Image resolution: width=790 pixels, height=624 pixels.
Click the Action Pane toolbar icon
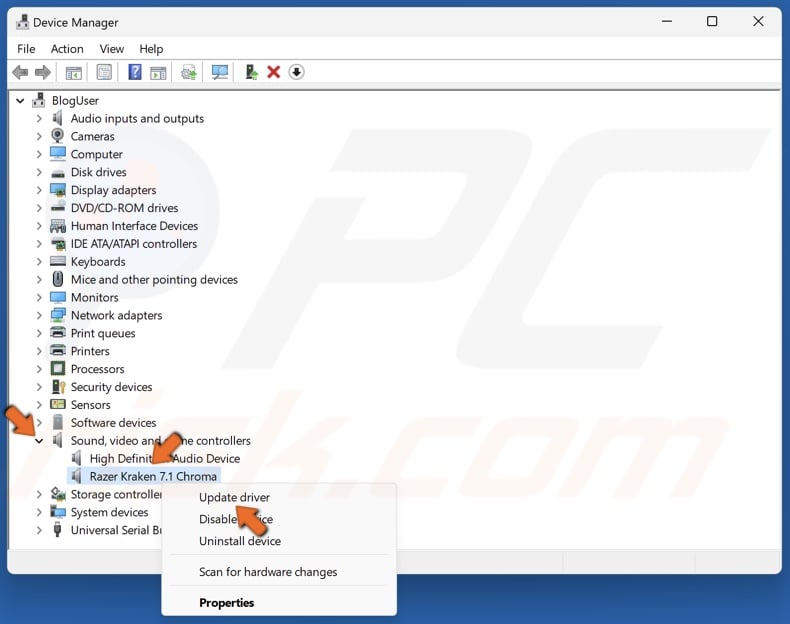pos(158,73)
